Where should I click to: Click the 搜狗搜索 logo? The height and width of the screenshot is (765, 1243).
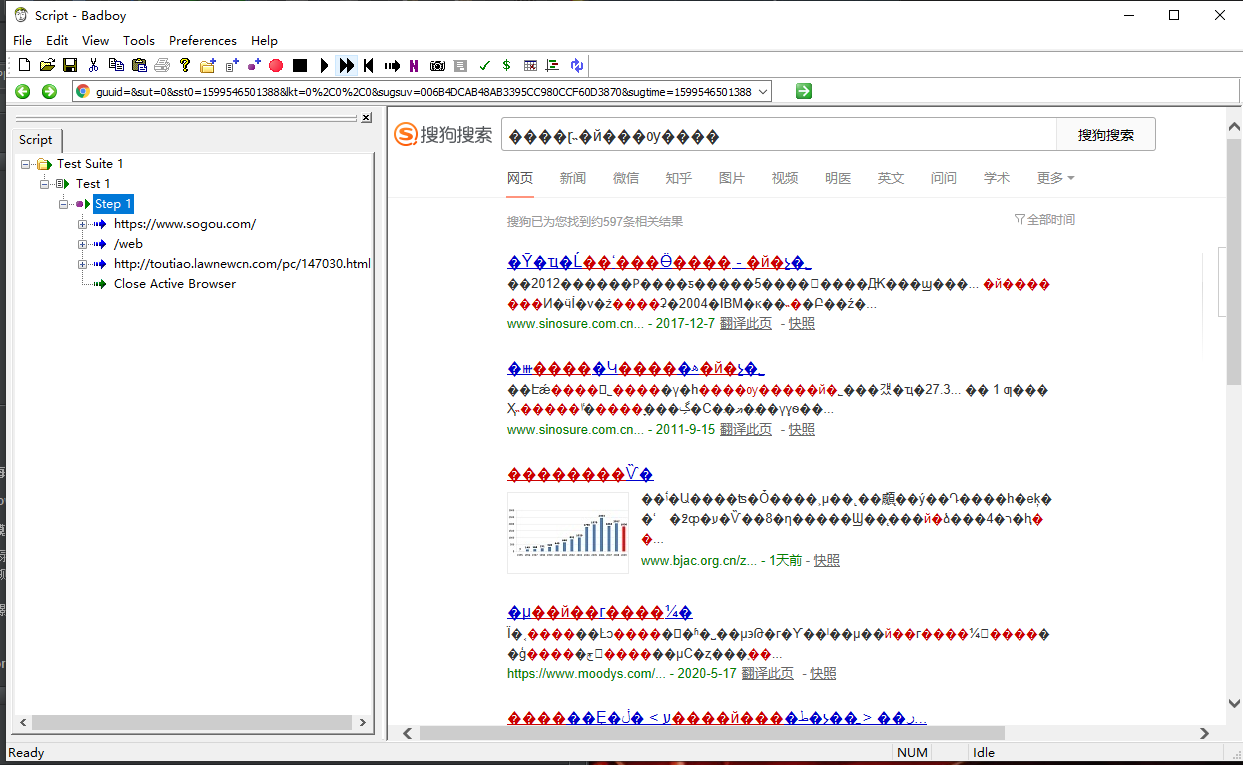tap(443, 135)
